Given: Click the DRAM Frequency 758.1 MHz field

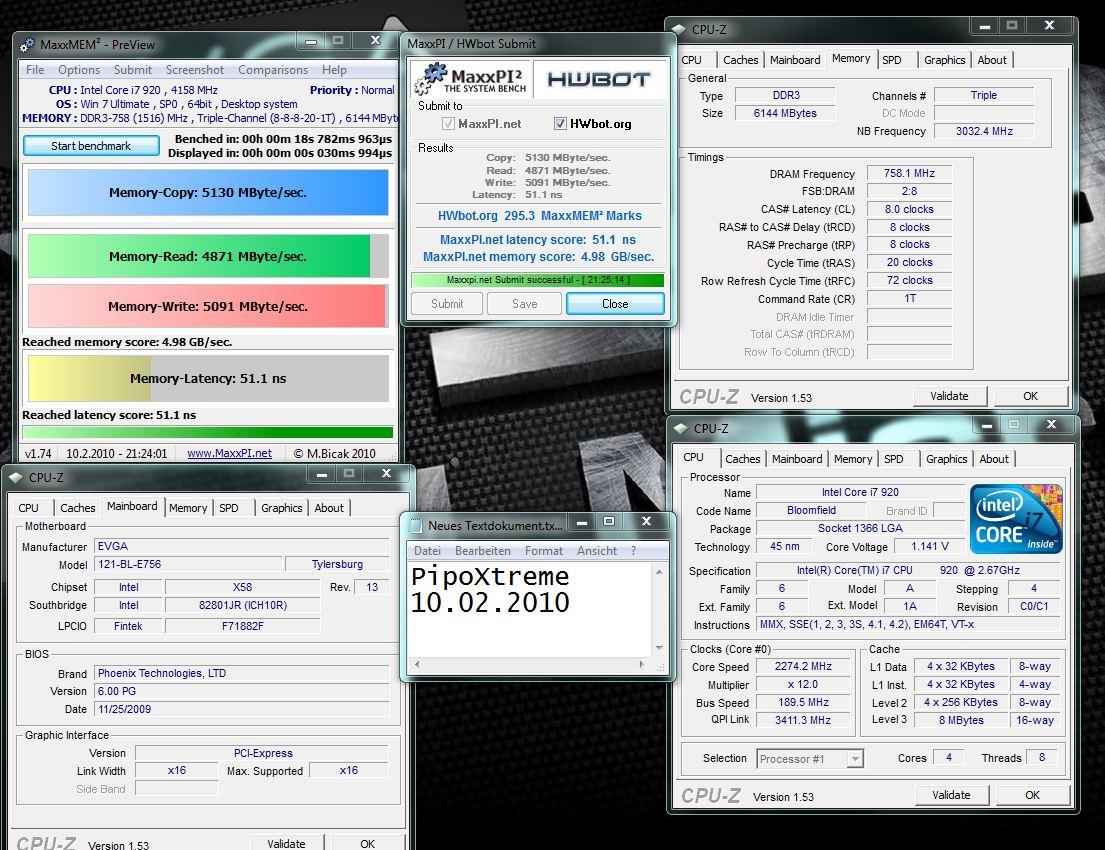Looking at the screenshot, I should coord(909,173).
